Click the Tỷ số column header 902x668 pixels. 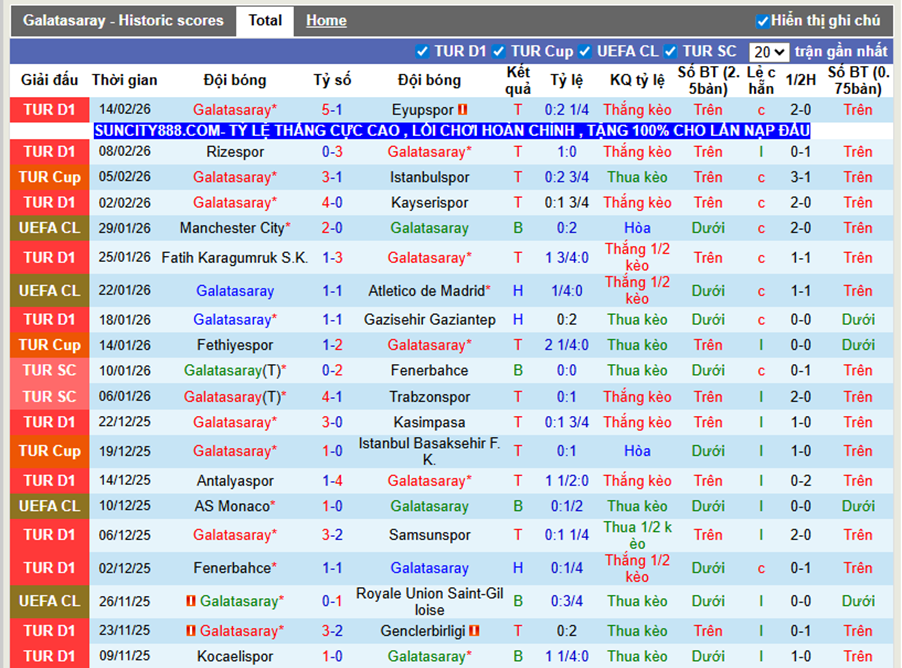coord(332,80)
